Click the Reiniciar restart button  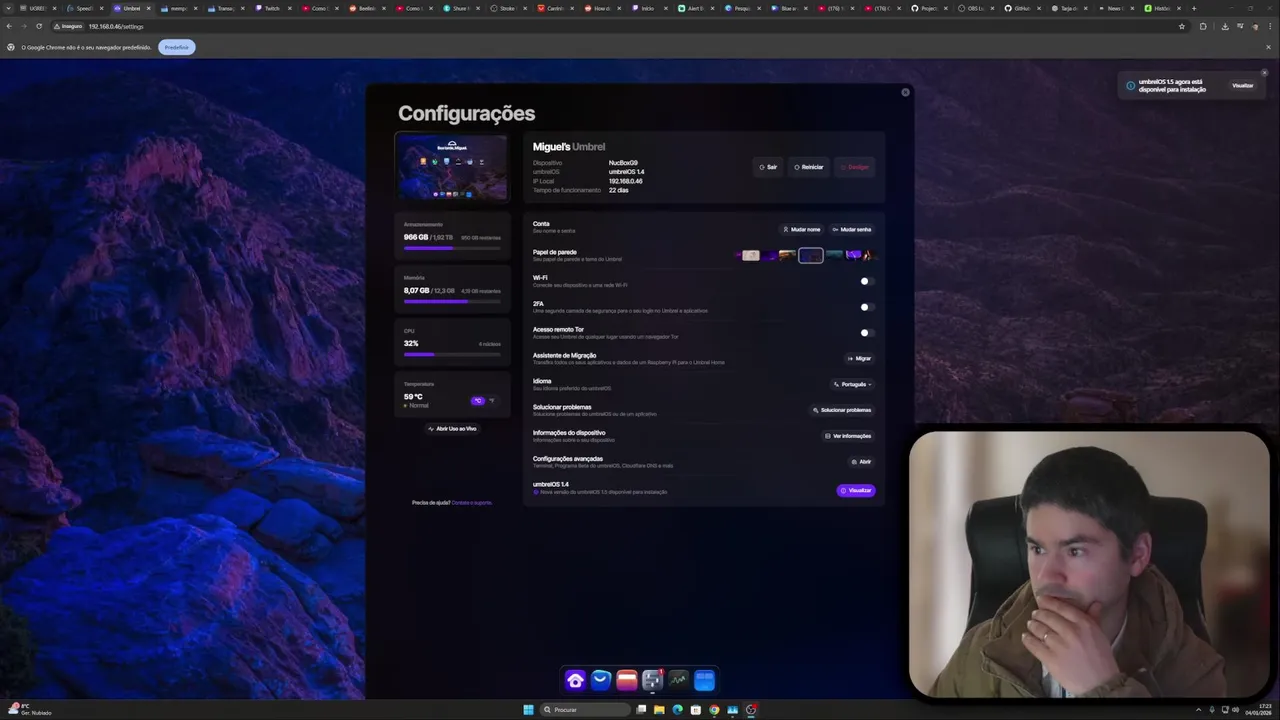point(809,167)
